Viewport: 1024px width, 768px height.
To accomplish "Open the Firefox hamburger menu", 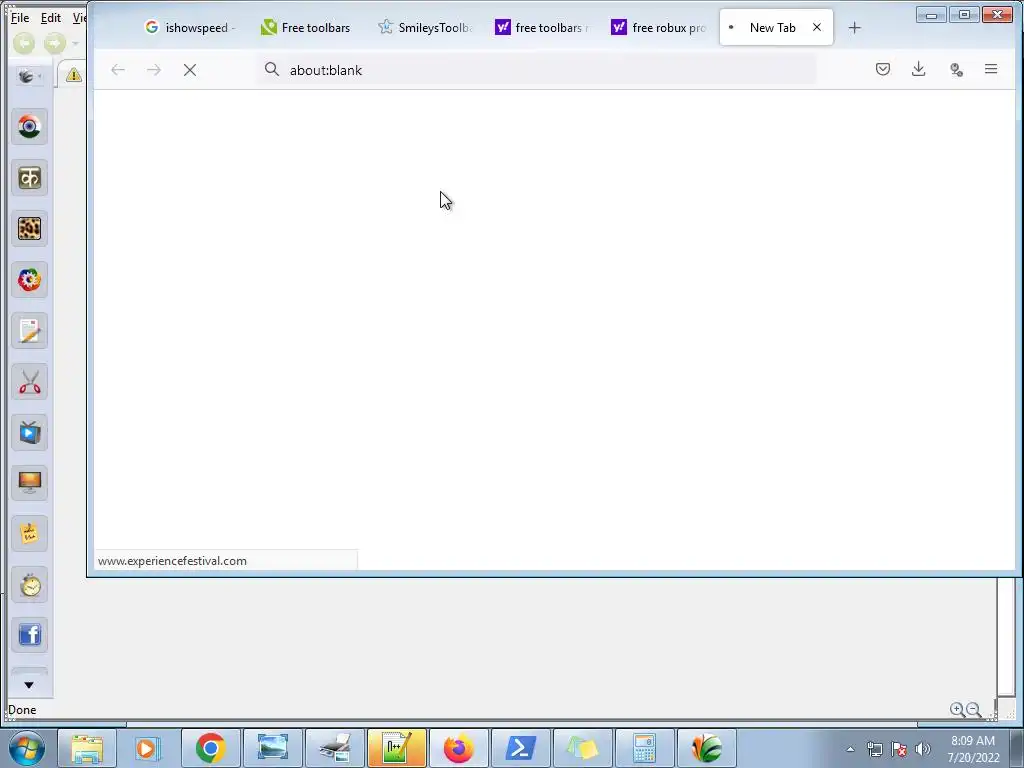I will point(991,69).
